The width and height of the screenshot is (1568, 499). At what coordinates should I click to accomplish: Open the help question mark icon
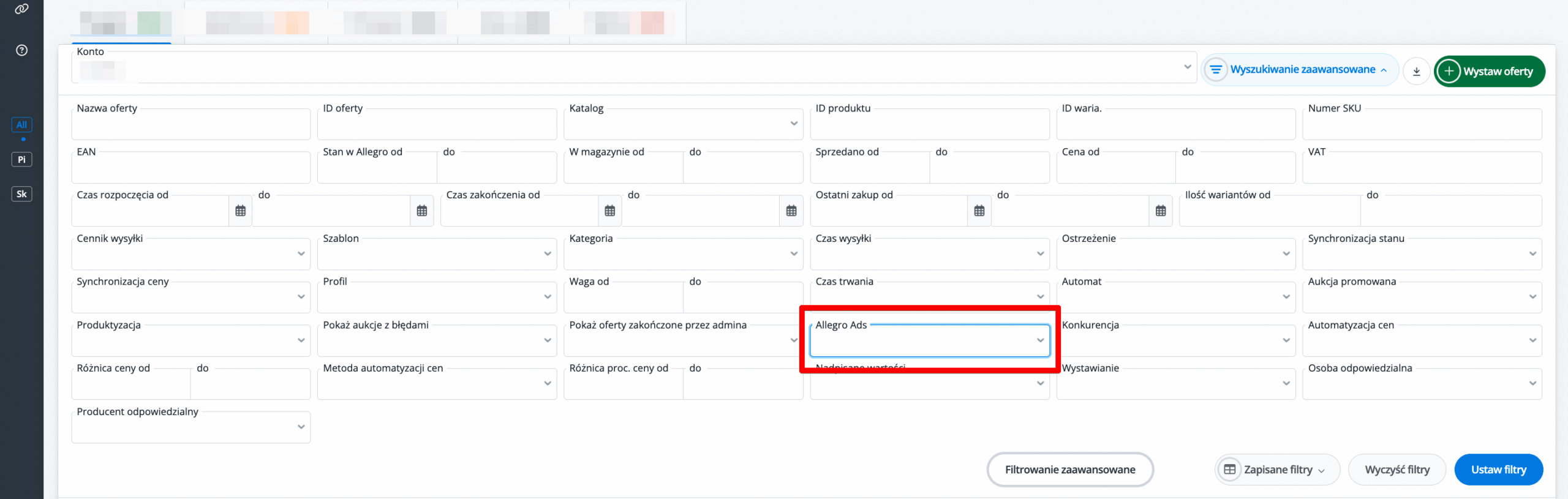click(21, 50)
